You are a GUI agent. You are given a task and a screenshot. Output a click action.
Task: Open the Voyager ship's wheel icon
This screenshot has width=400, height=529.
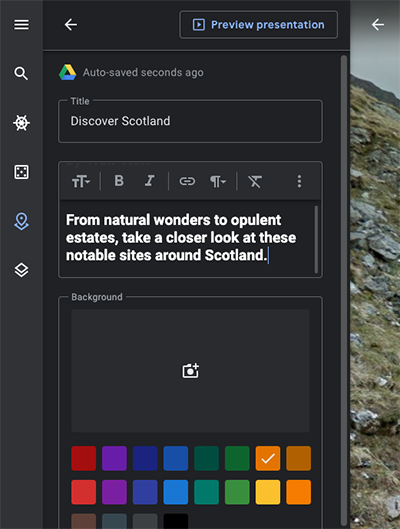tap(21, 122)
